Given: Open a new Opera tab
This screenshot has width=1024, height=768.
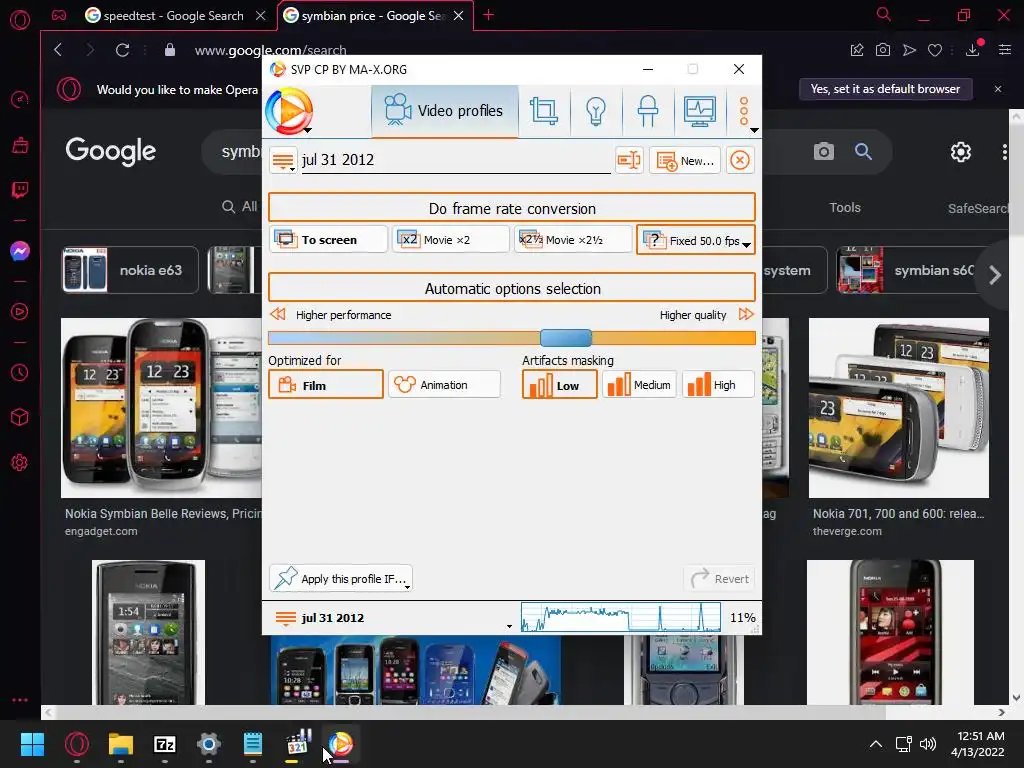Looking at the screenshot, I should 488,15.
